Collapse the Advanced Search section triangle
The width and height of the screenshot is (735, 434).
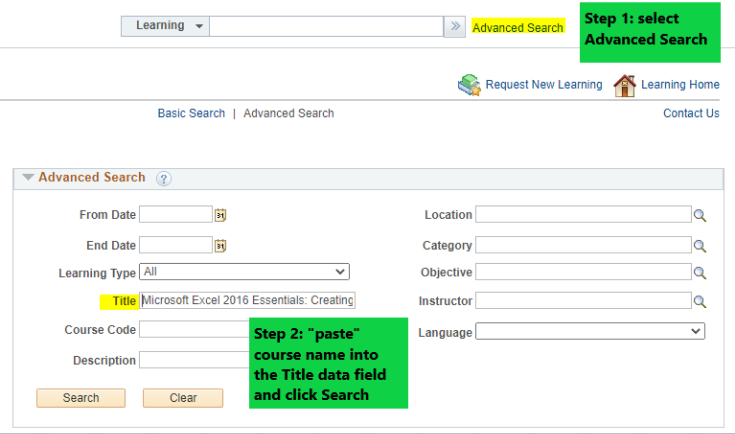point(28,177)
